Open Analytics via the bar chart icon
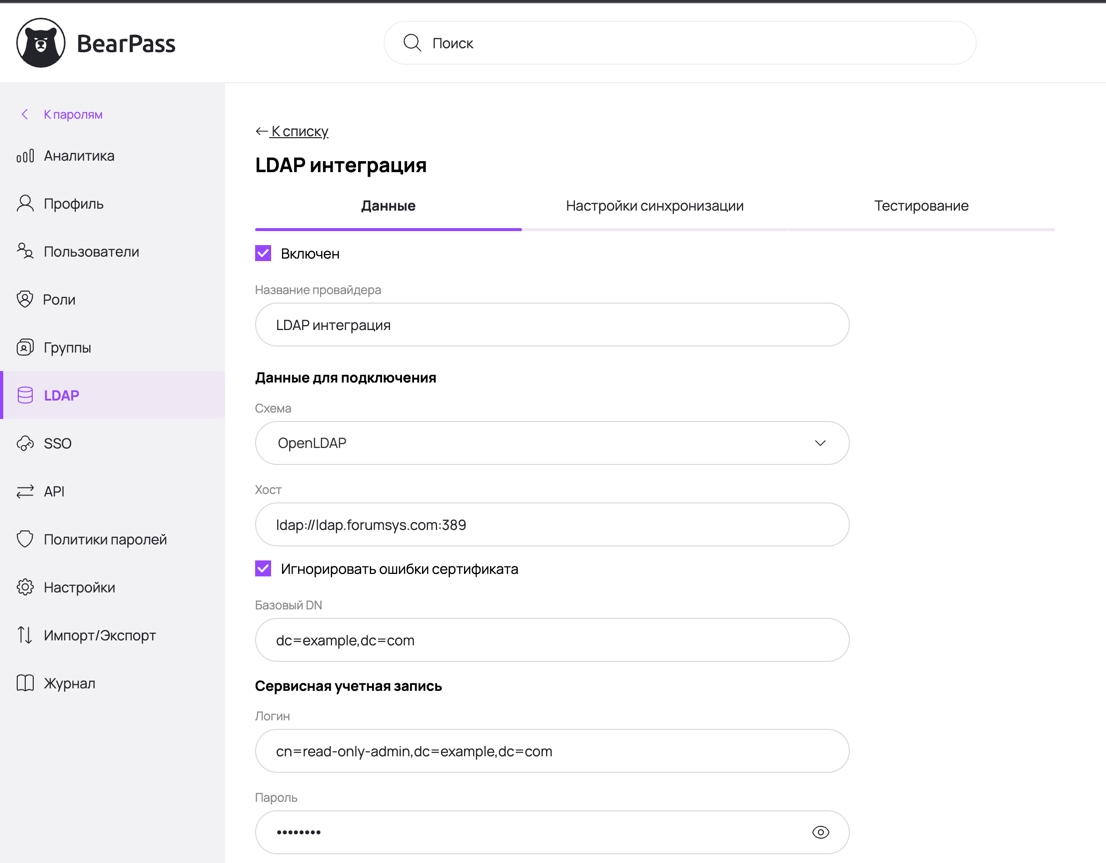 (x=25, y=156)
